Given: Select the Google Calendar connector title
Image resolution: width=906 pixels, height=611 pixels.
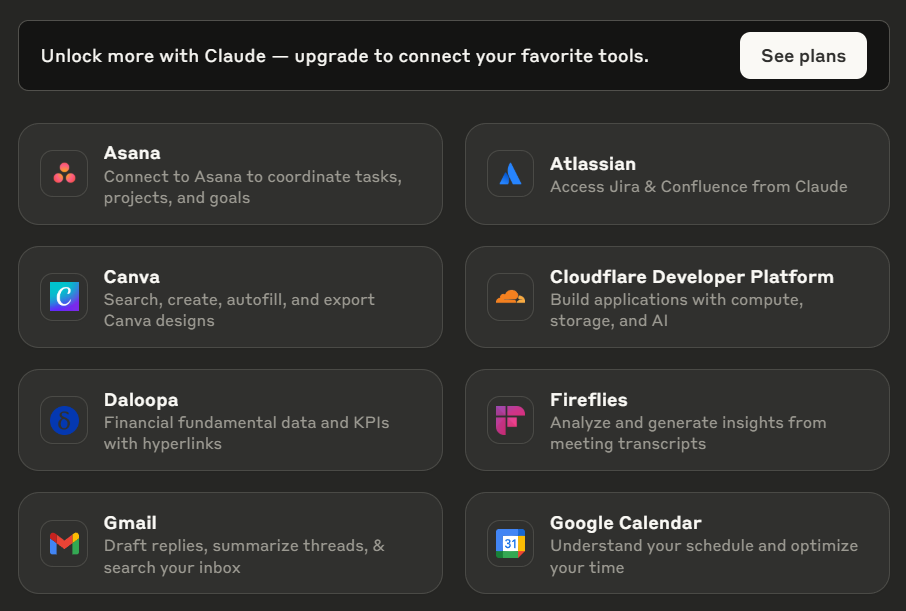Looking at the screenshot, I should coord(626,523).
